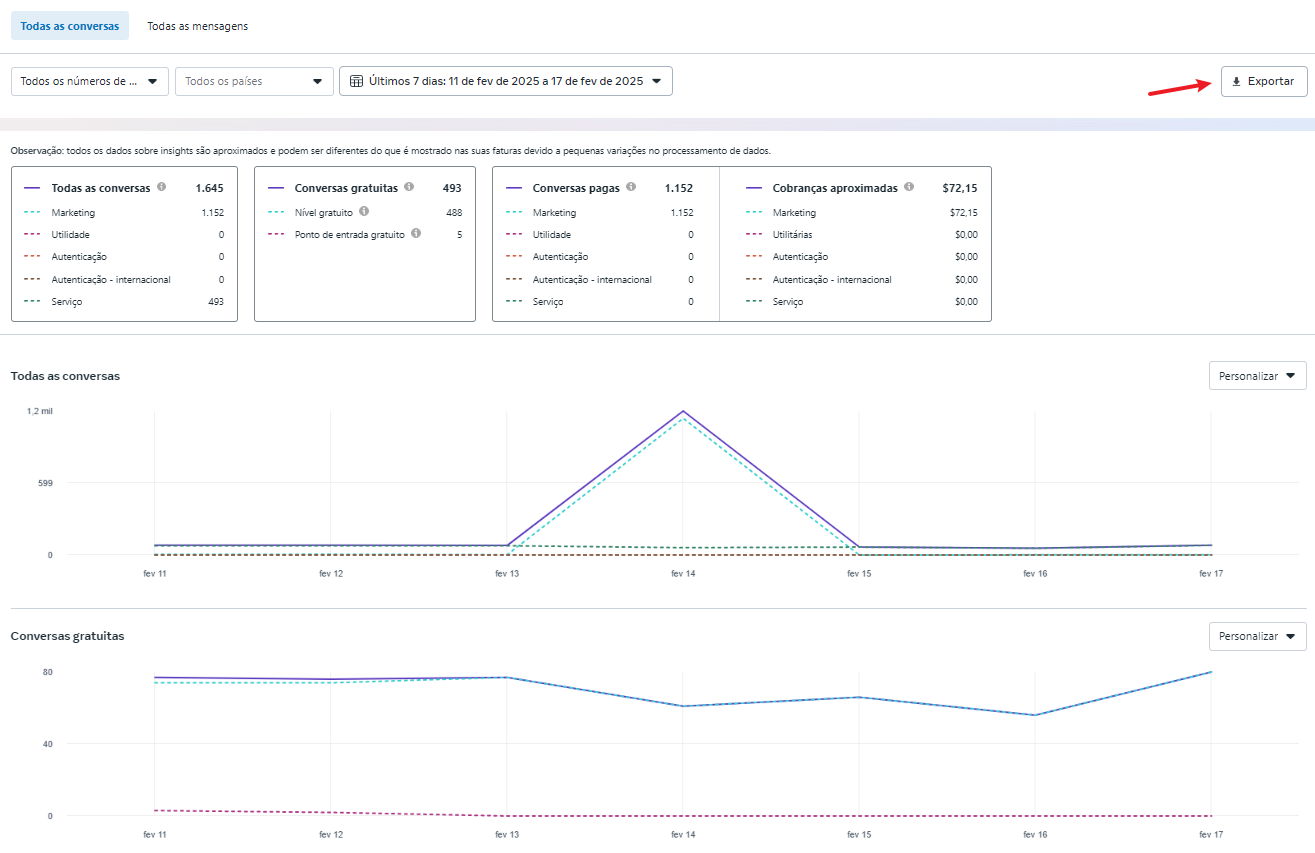Viewport: 1315px width, 853px height.
Task: Toggle Marketing series in Cobranças aproximadas card
Action: pos(794,213)
